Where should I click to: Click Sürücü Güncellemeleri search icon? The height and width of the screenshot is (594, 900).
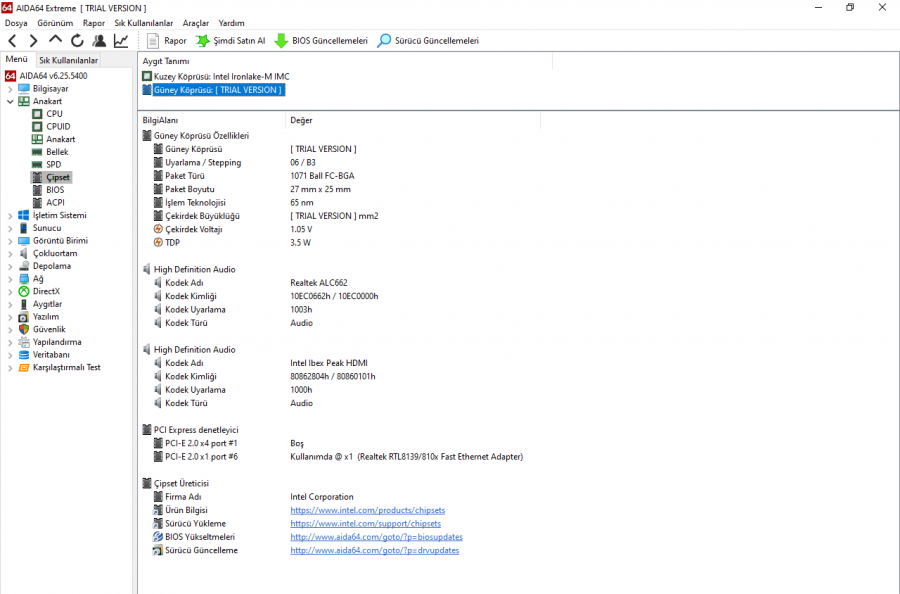tap(385, 41)
